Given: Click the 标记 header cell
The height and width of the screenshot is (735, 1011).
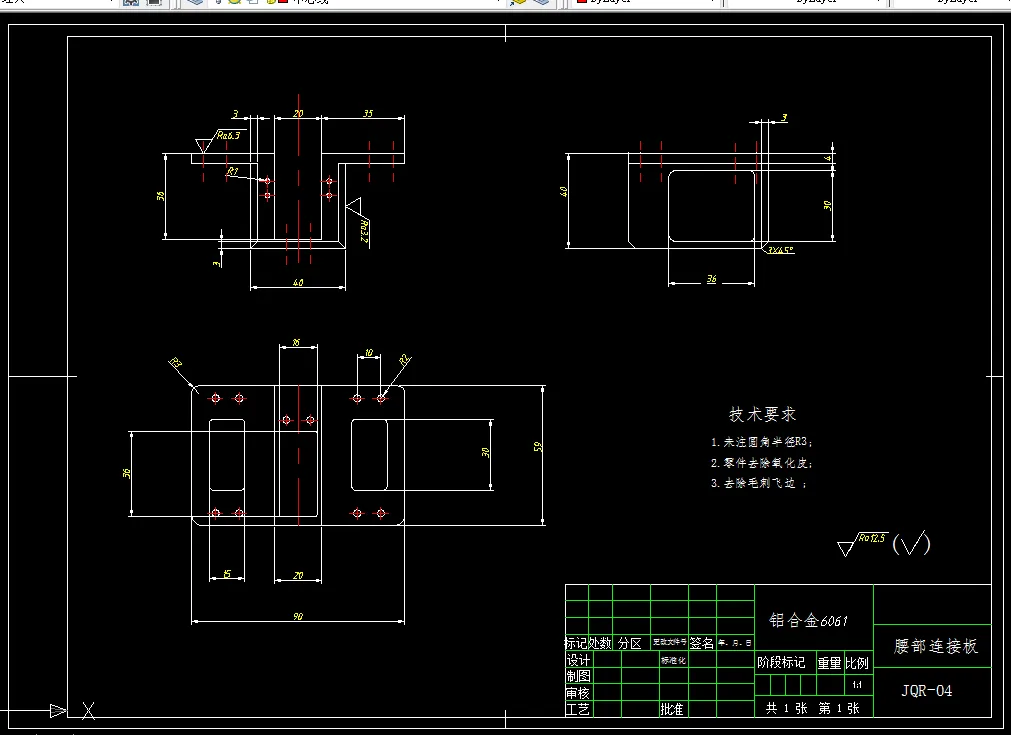Looking at the screenshot, I should (x=576, y=643).
